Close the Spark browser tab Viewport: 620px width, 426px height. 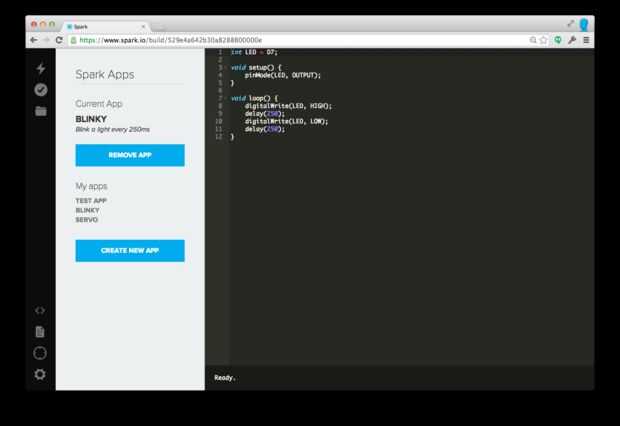pos(143,27)
